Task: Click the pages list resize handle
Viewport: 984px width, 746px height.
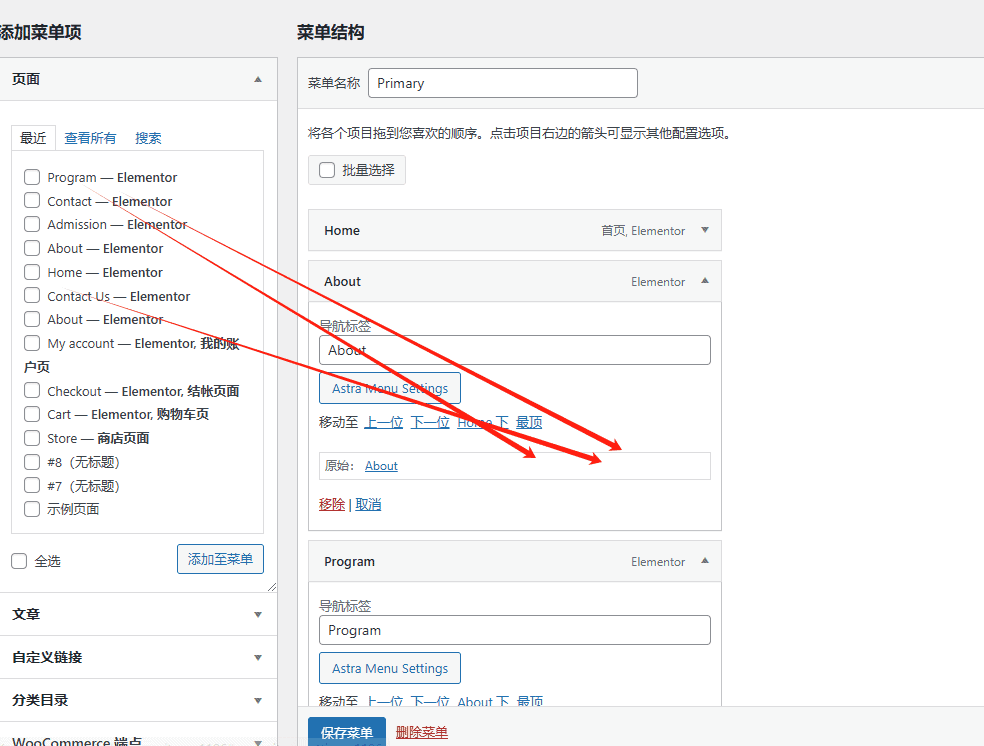Action: (272, 587)
